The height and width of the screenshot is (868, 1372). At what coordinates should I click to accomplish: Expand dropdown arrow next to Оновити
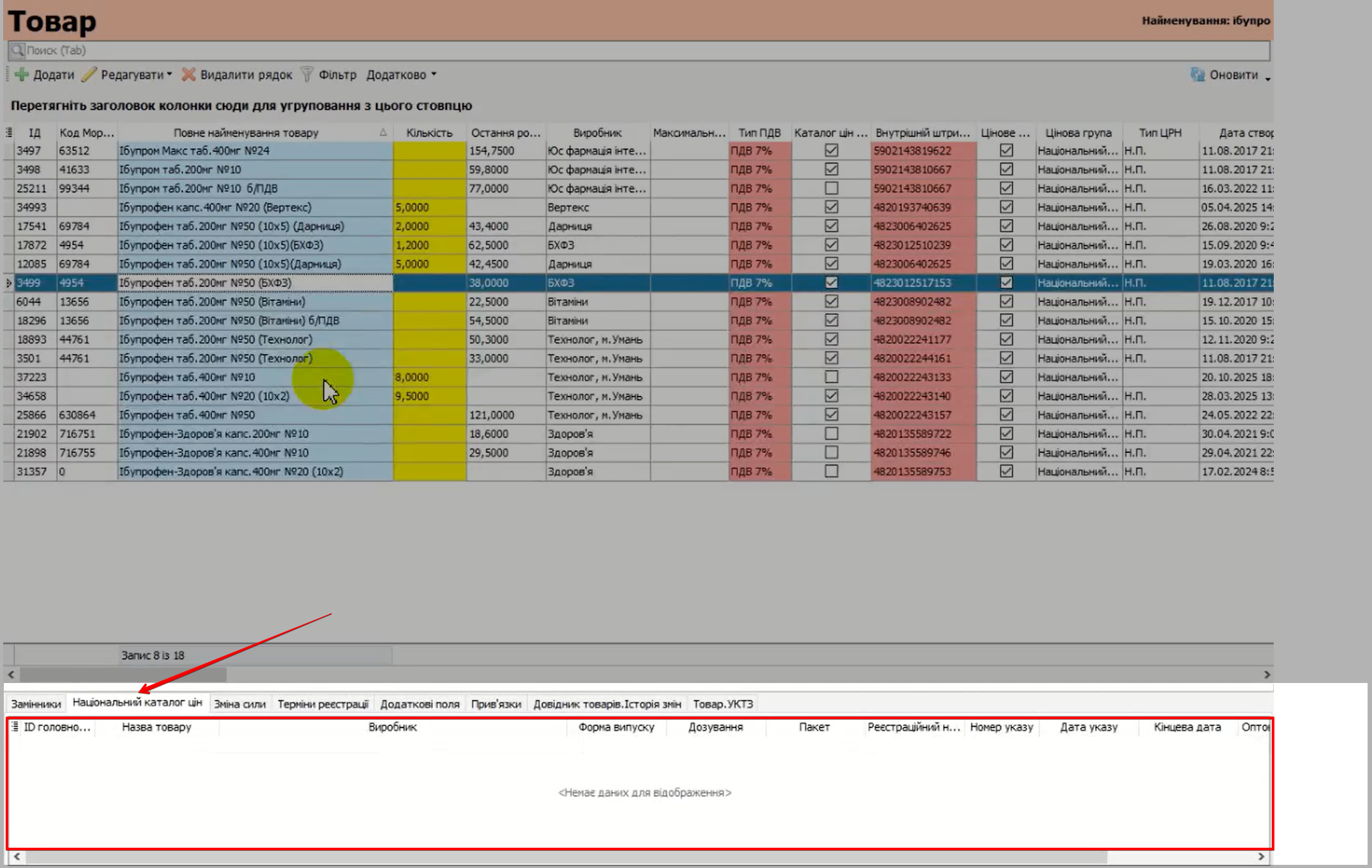1267,78
